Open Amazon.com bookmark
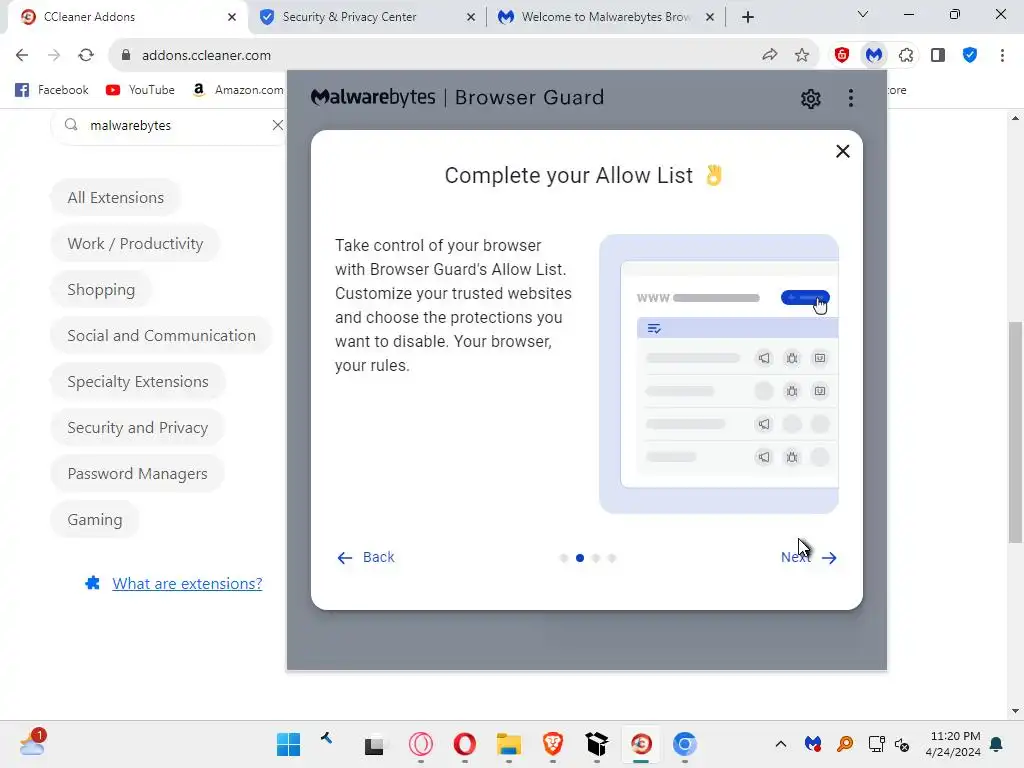The image size is (1024, 768). pos(238,90)
